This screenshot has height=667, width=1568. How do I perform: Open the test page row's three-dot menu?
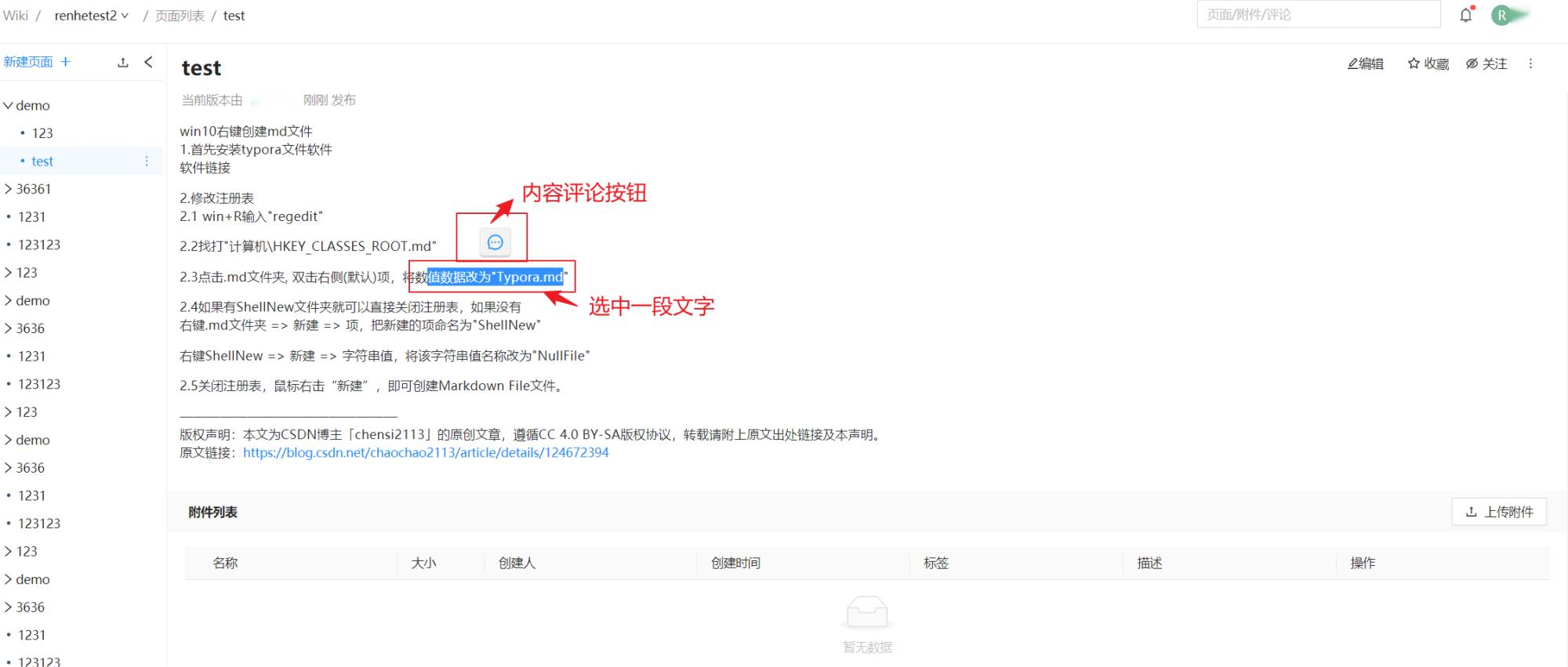(x=147, y=161)
